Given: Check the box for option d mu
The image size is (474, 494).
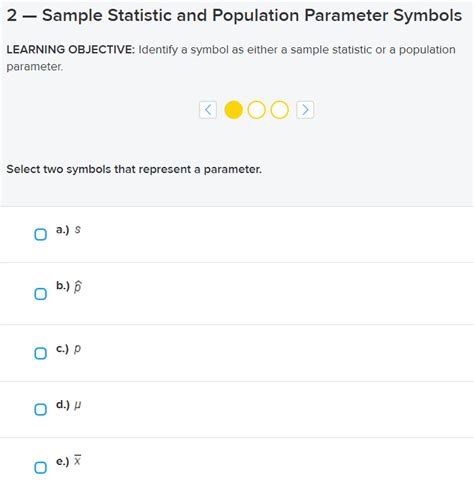Looking at the screenshot, I should (x=41, y=409).
